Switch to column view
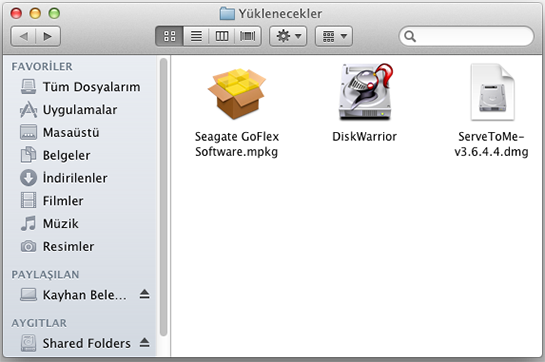Screen dimensions: 545x362 click(x=222, y=36)
